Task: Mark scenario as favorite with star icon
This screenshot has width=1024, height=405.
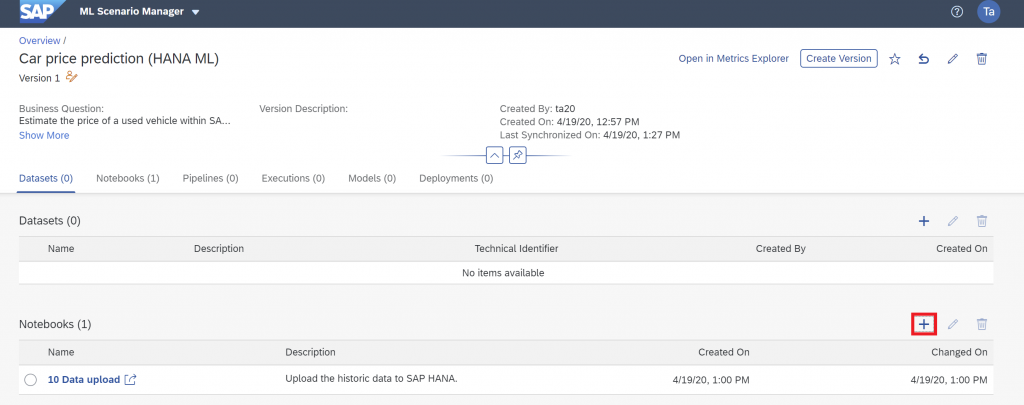Action: click(x=895, y=59)
